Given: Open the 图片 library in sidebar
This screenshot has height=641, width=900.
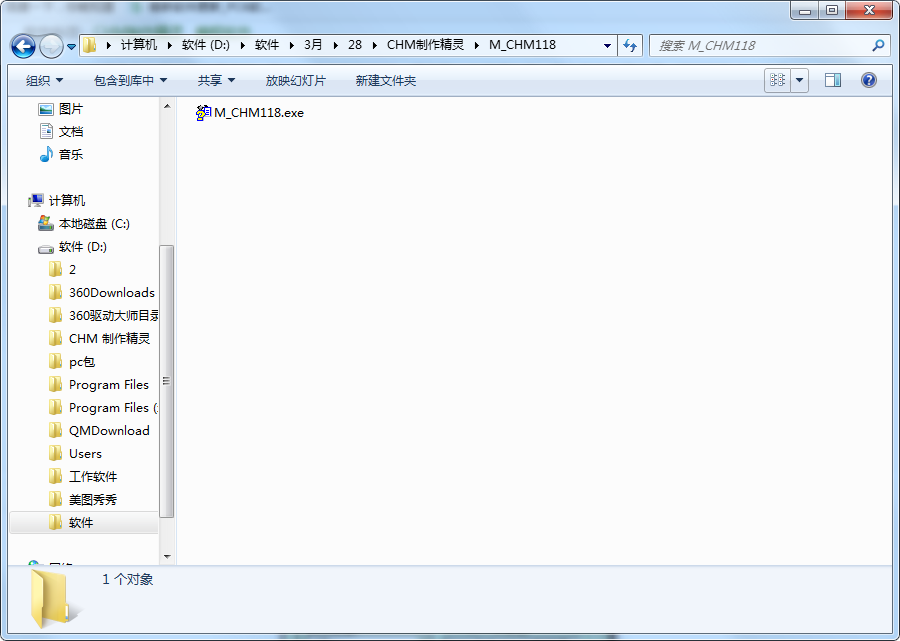Looking at the screenshot, I should click(71, 109).
